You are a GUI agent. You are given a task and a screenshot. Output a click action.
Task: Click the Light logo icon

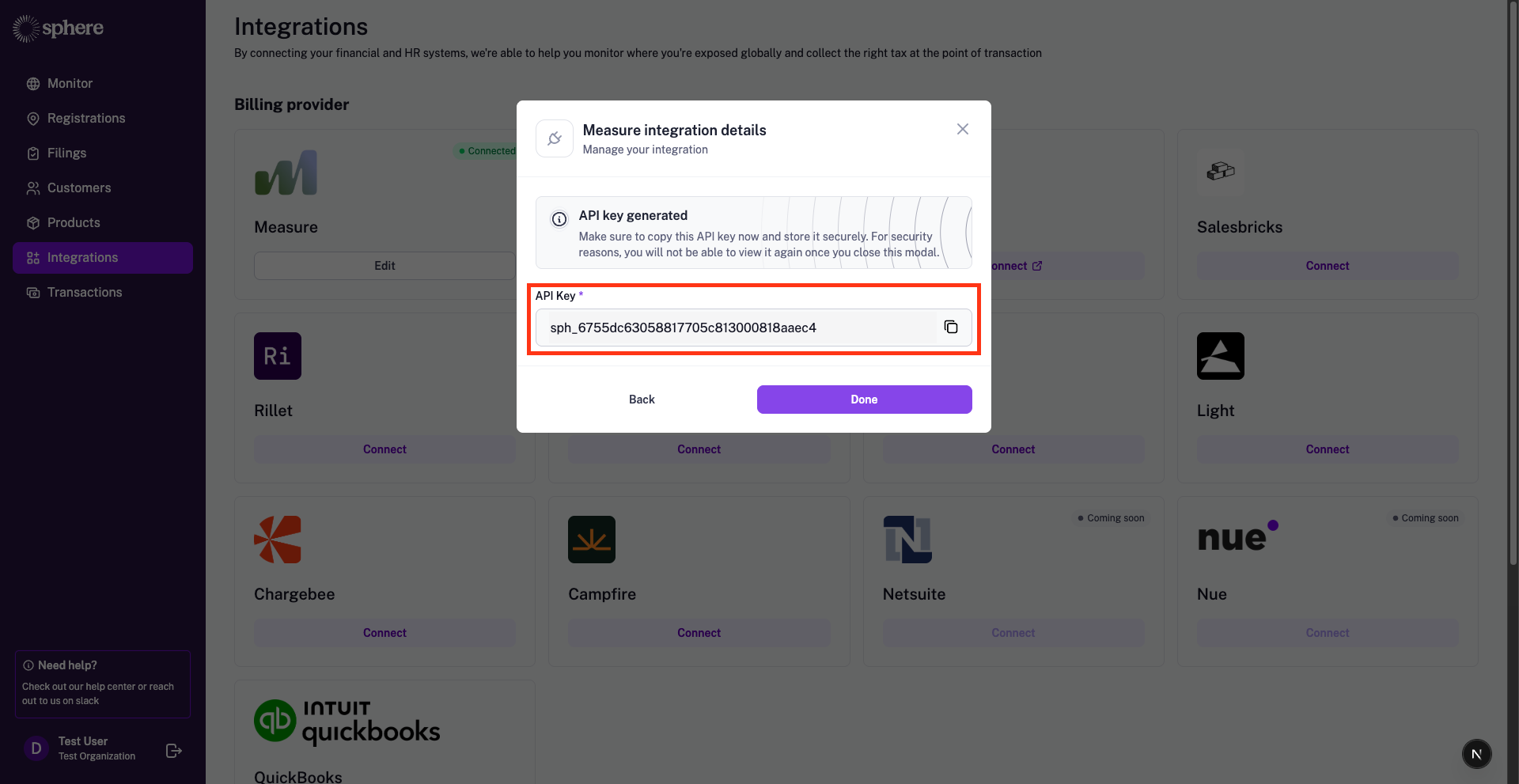click(1220, 356)
